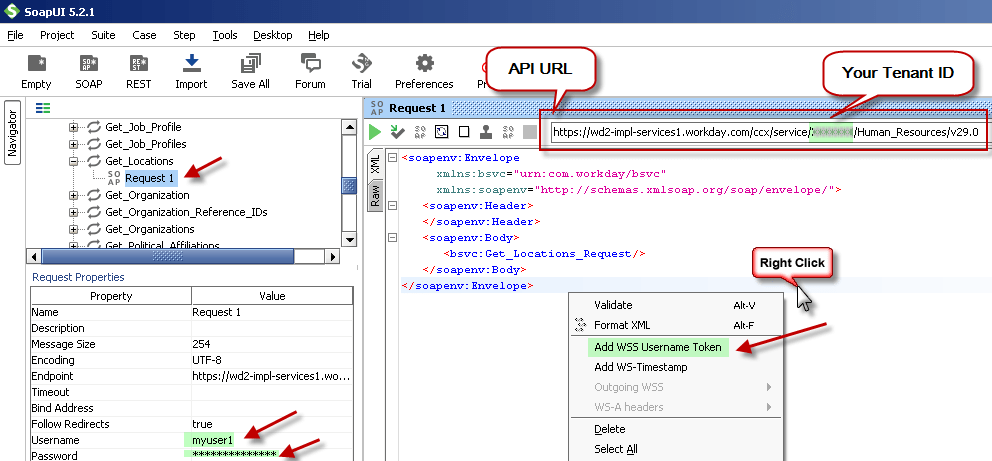992x461 pixels.
Task: Click Message Size value 254
Action: point(272,345)
